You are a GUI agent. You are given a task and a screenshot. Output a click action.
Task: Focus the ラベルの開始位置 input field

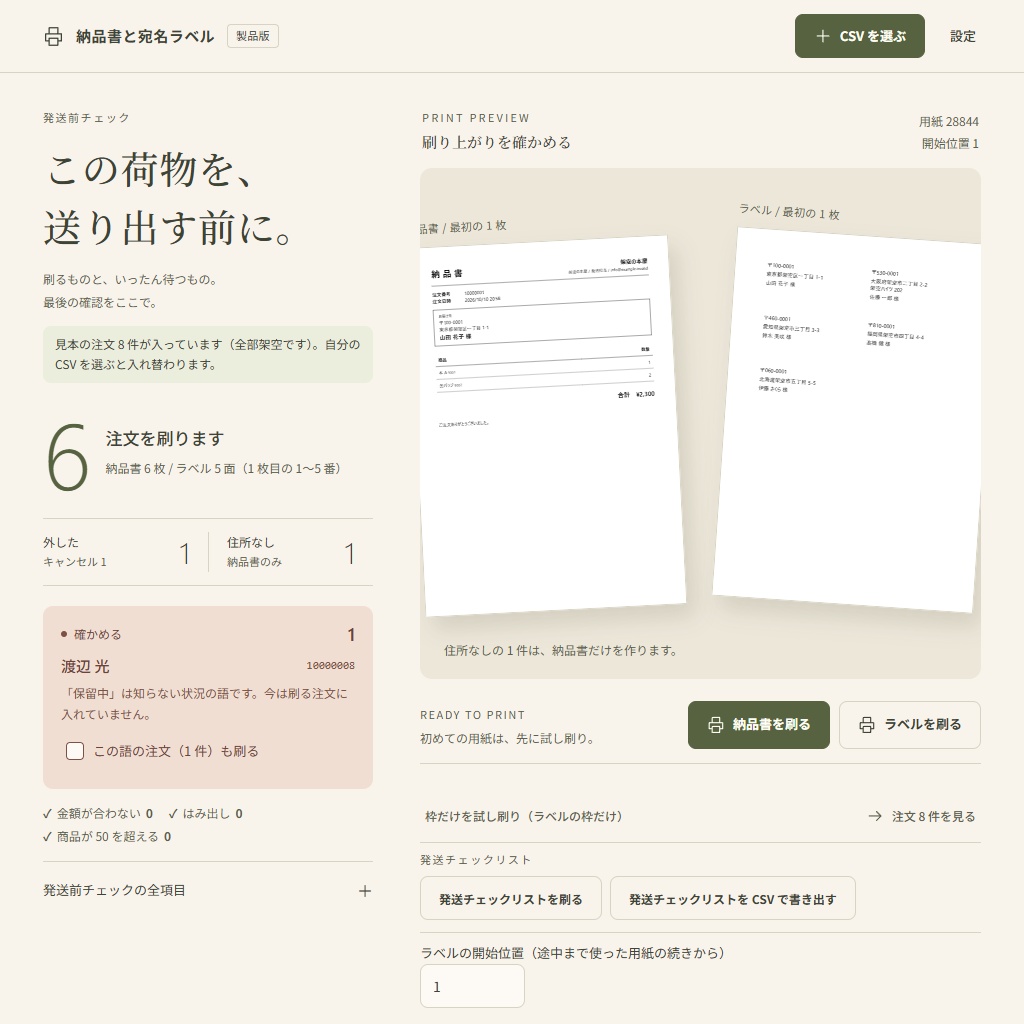tap(472, 986)
